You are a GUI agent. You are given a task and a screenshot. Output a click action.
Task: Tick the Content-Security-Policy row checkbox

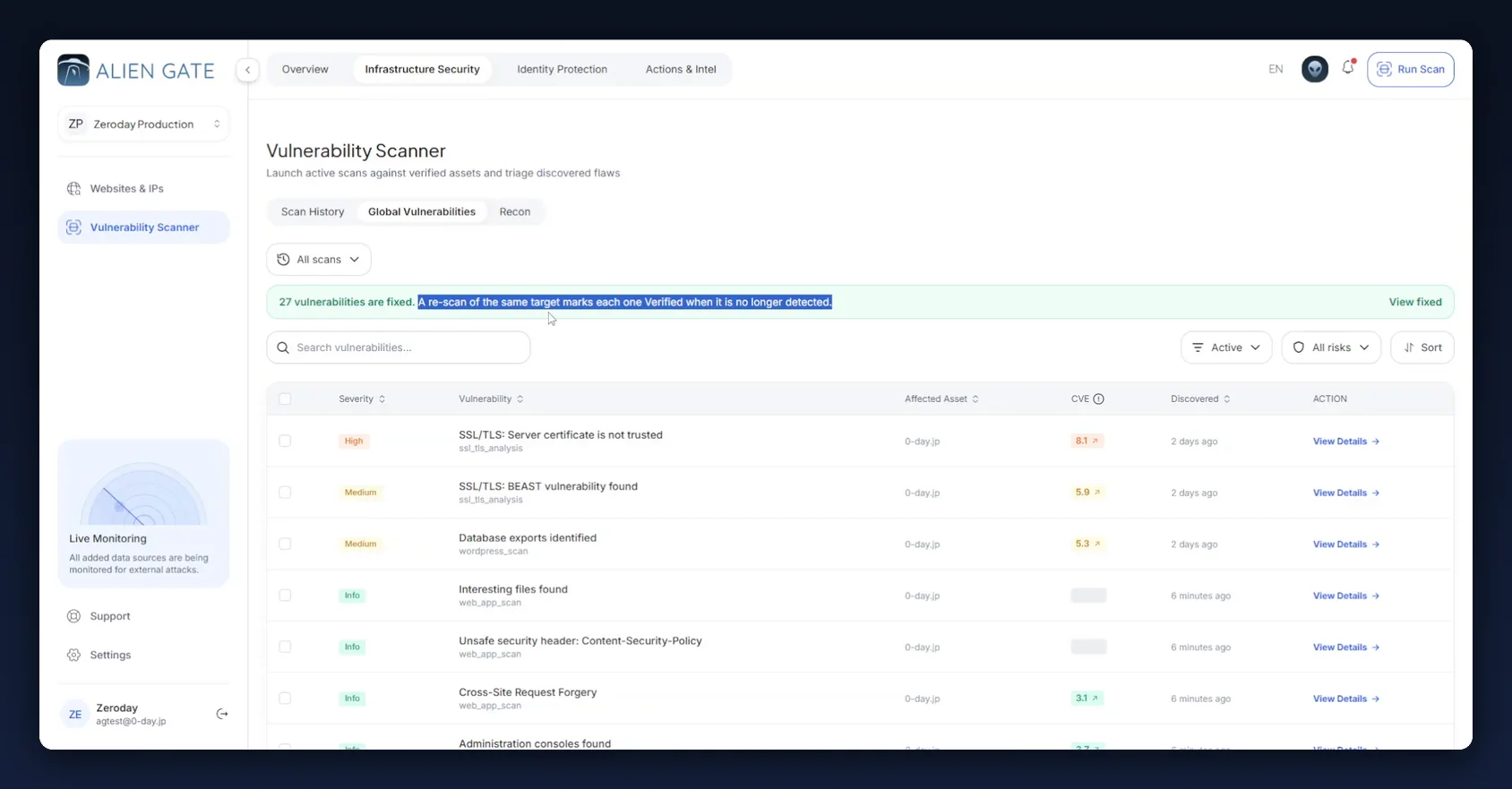pyautogui.click(x=285, y=647)
